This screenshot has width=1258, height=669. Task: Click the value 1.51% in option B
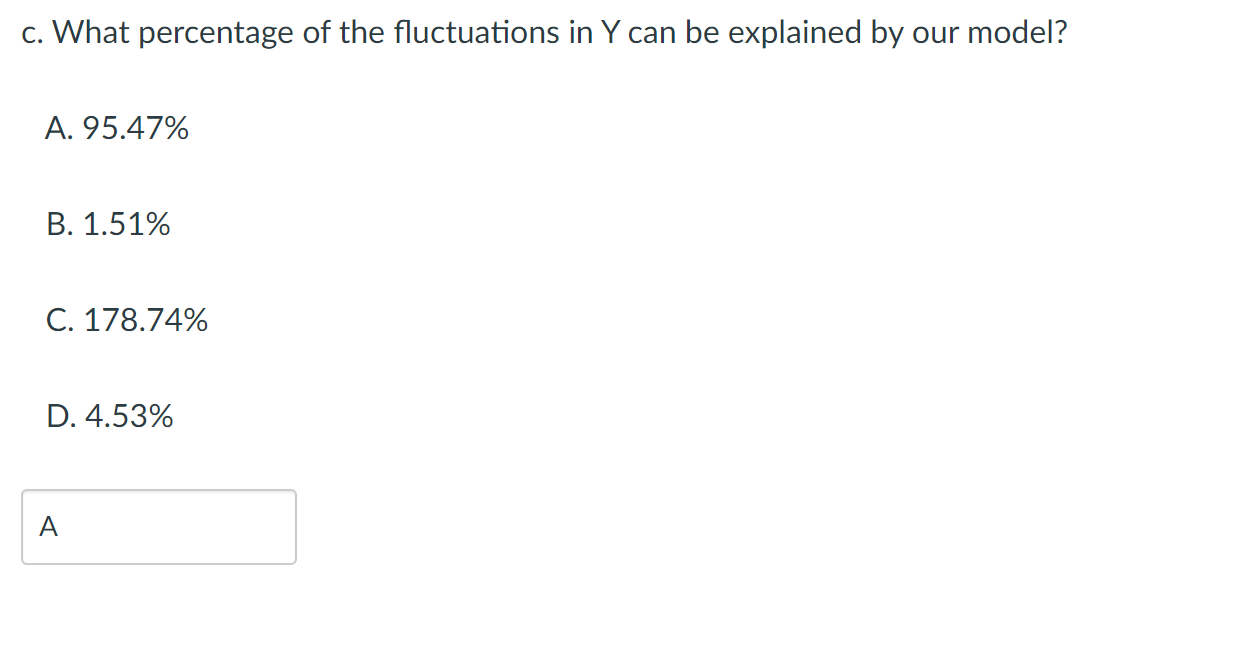pos(127,224)
